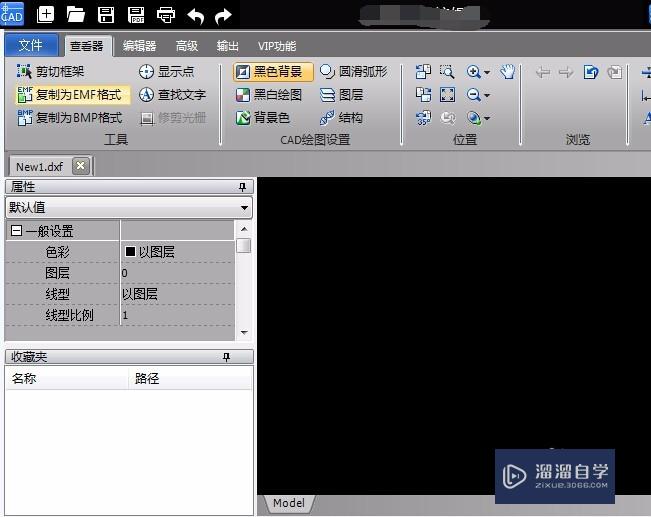Switch to the 输出 tab
This screenshot has height=517, width=651.
click(x=228, y=46)
